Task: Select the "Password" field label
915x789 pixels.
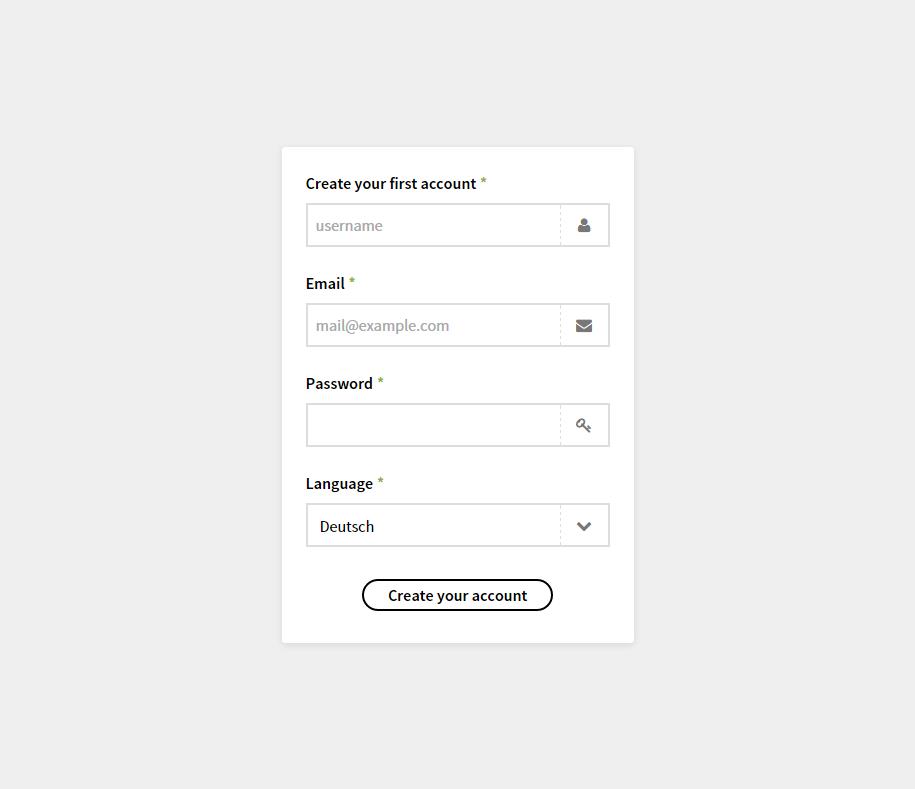Action: click(x=339, y=384)
